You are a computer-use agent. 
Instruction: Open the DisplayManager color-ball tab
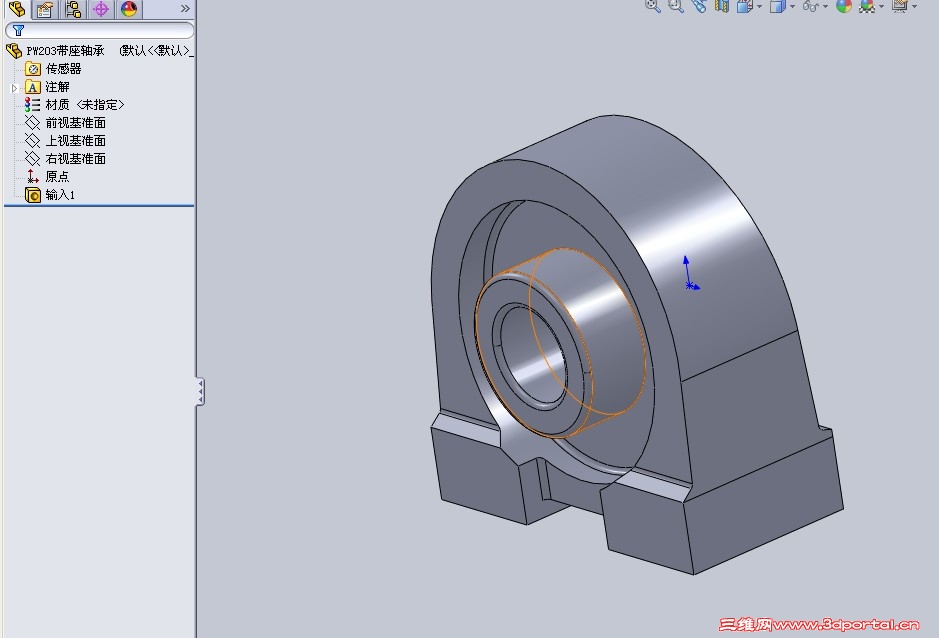click(129, 9)
